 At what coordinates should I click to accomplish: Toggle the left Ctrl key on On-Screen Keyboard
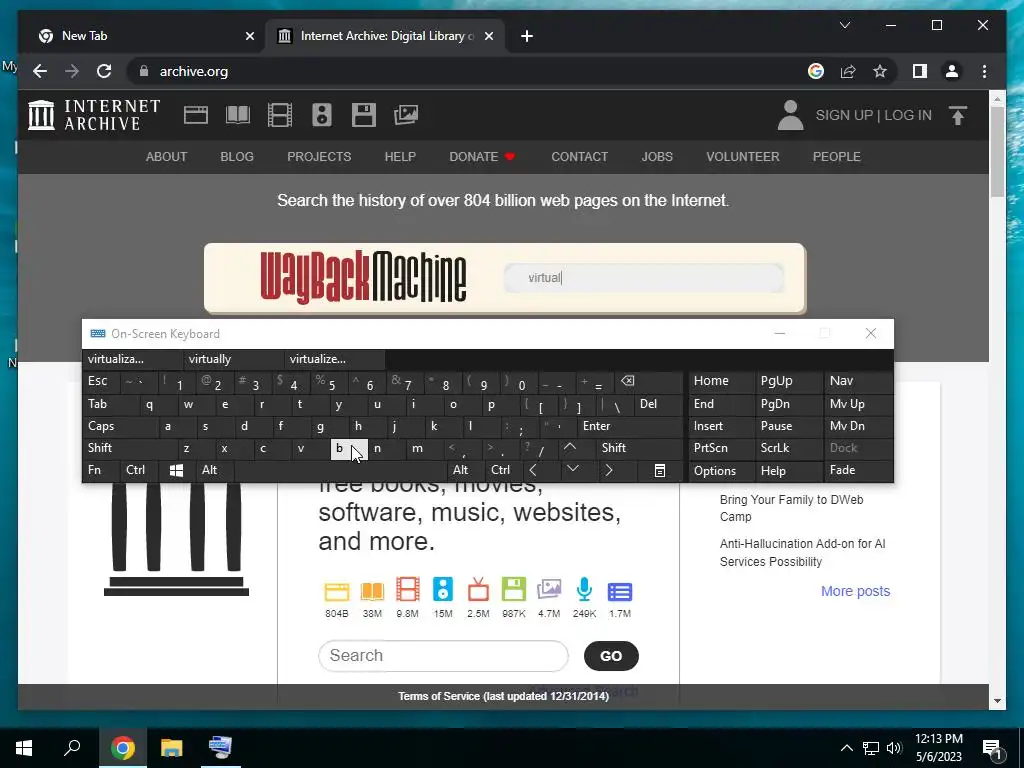pos(138,470)
